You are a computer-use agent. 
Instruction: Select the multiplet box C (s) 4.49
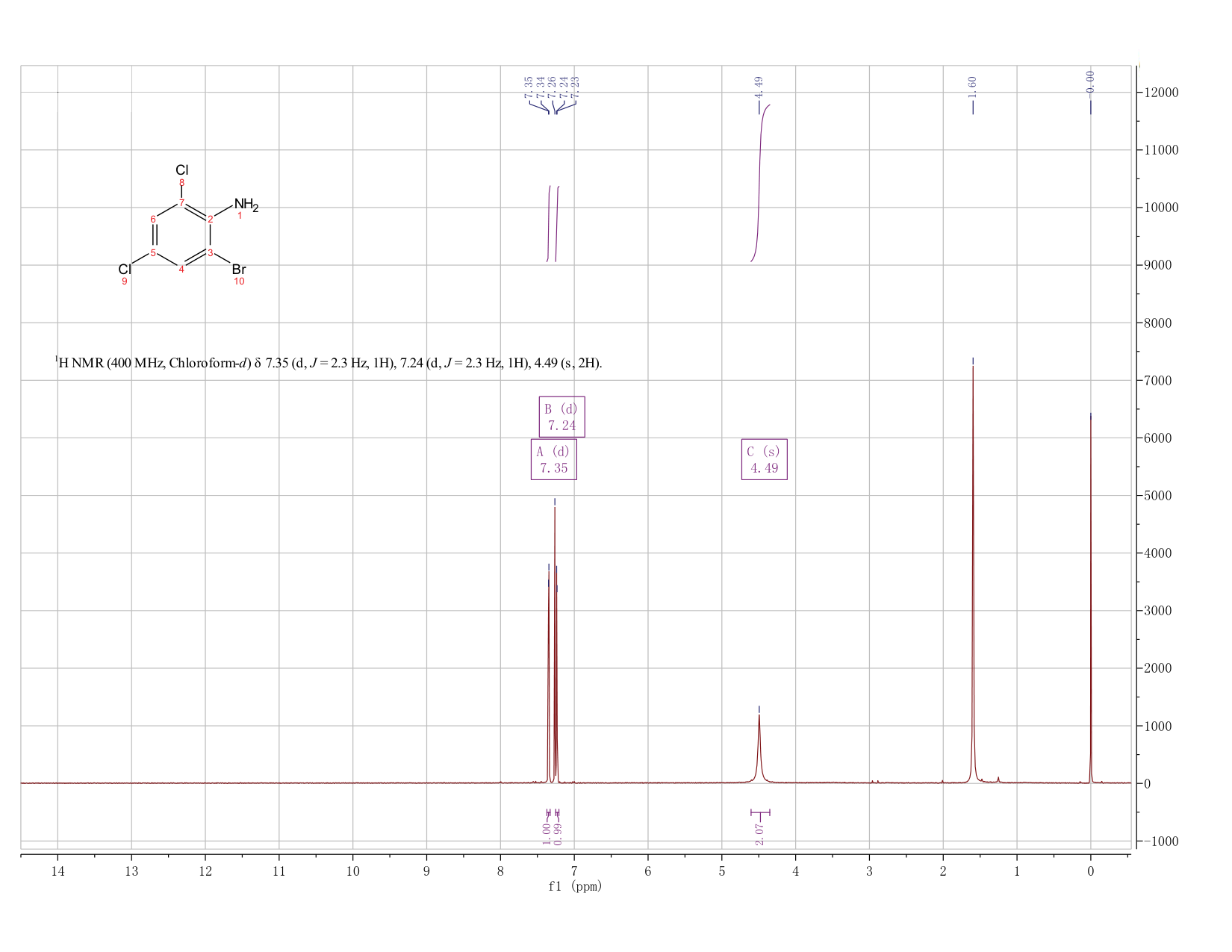[764, 459]
